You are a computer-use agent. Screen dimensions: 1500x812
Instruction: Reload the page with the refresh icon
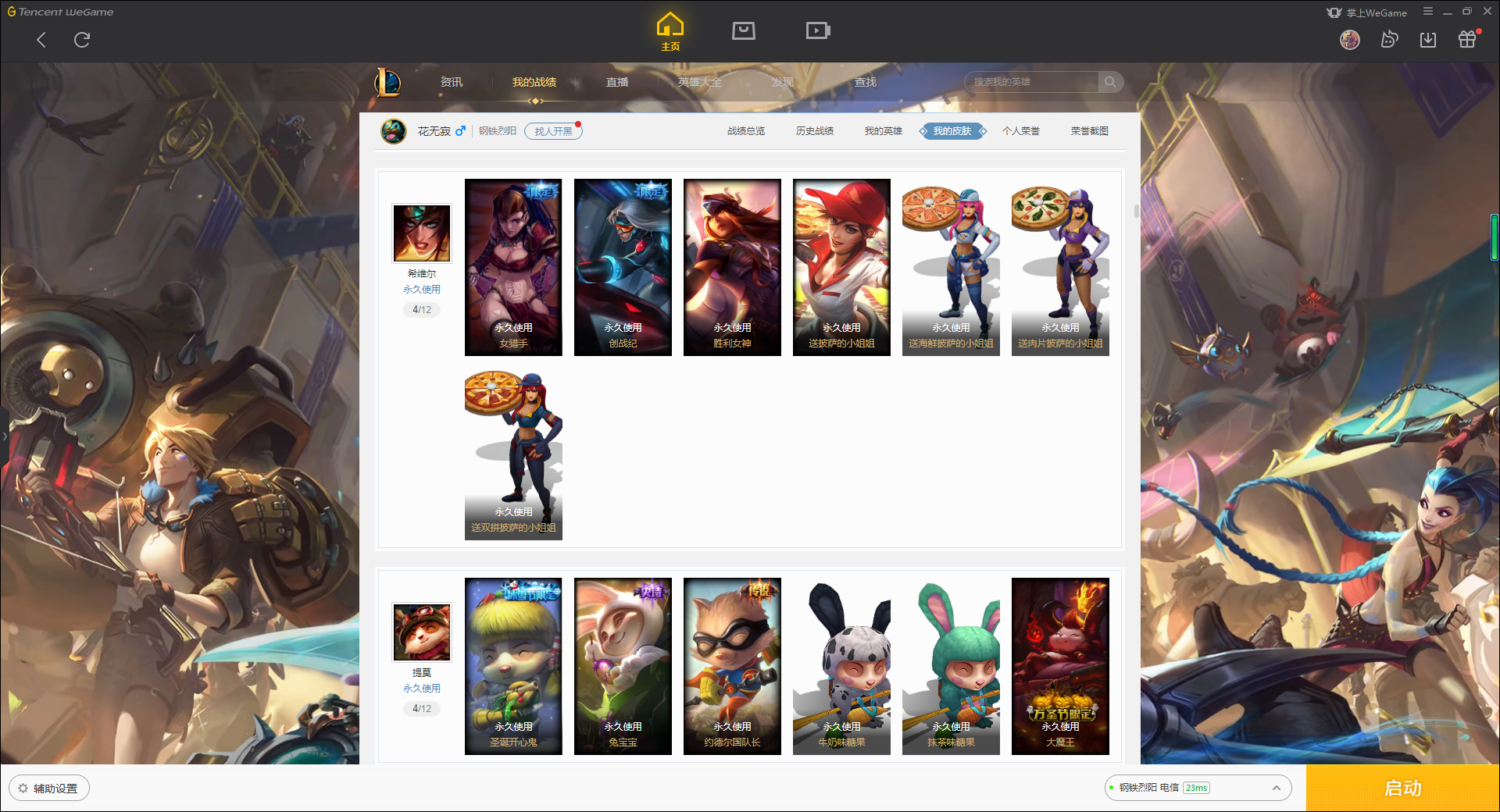point(82,40)
